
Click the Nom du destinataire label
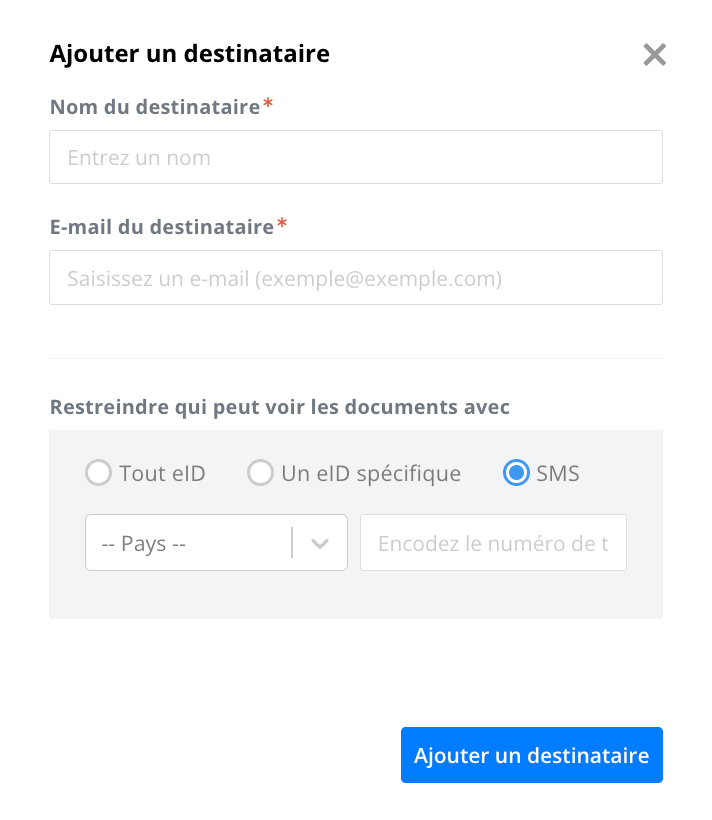[155, 107]
